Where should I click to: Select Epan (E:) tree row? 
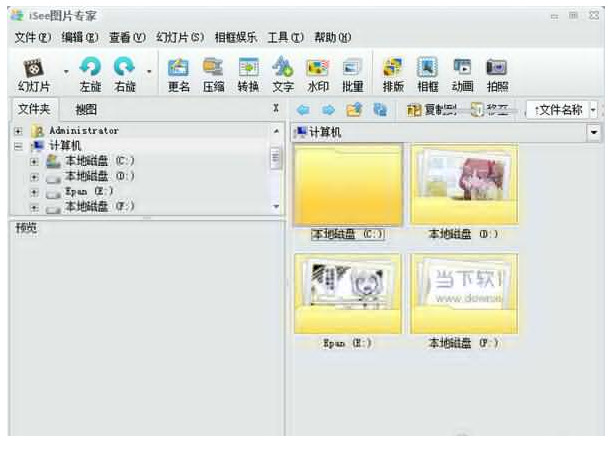tap(89, 192)
